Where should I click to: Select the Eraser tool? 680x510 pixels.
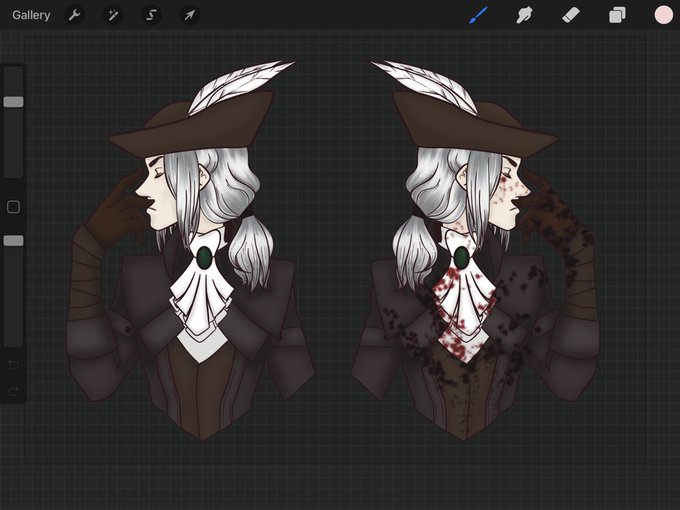click(x=571, y=15)
